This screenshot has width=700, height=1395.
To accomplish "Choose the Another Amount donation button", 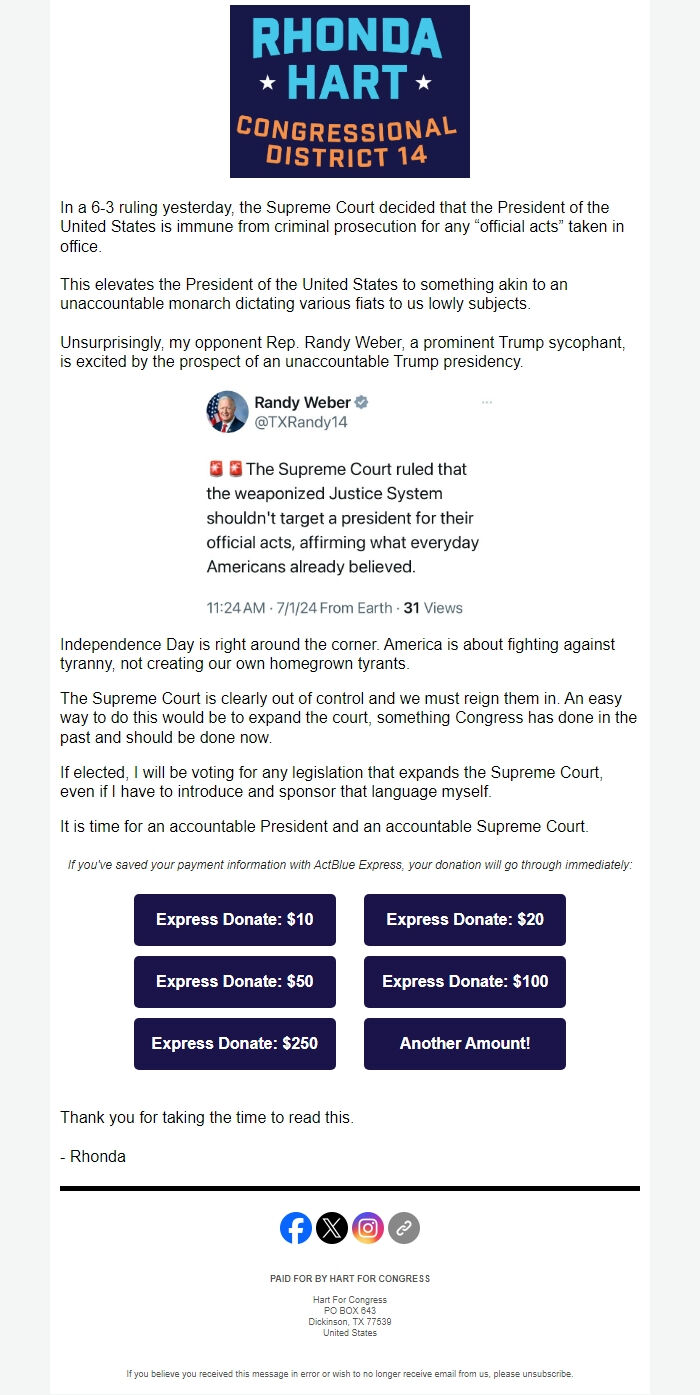I will coord(465,1043).
